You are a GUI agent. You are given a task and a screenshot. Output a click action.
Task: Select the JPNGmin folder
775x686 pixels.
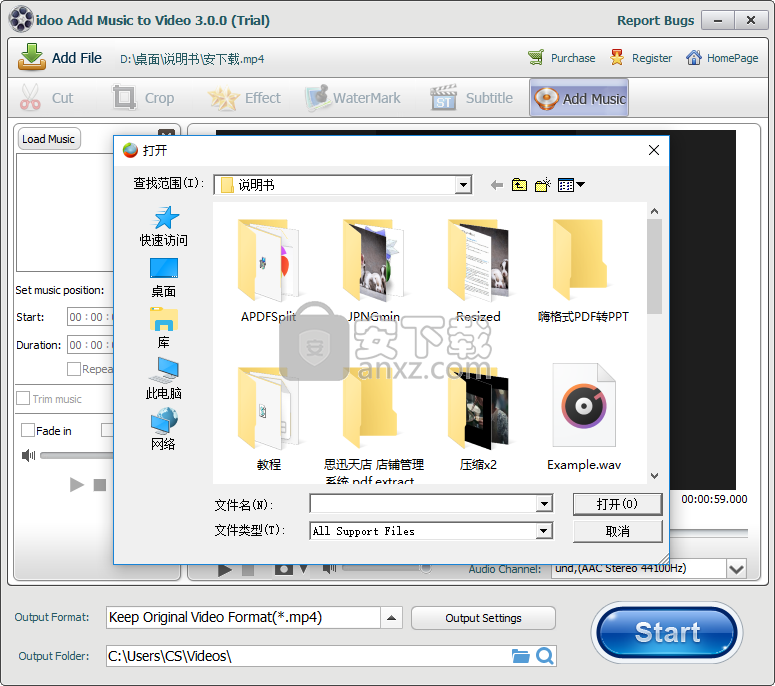pos(373,270)
